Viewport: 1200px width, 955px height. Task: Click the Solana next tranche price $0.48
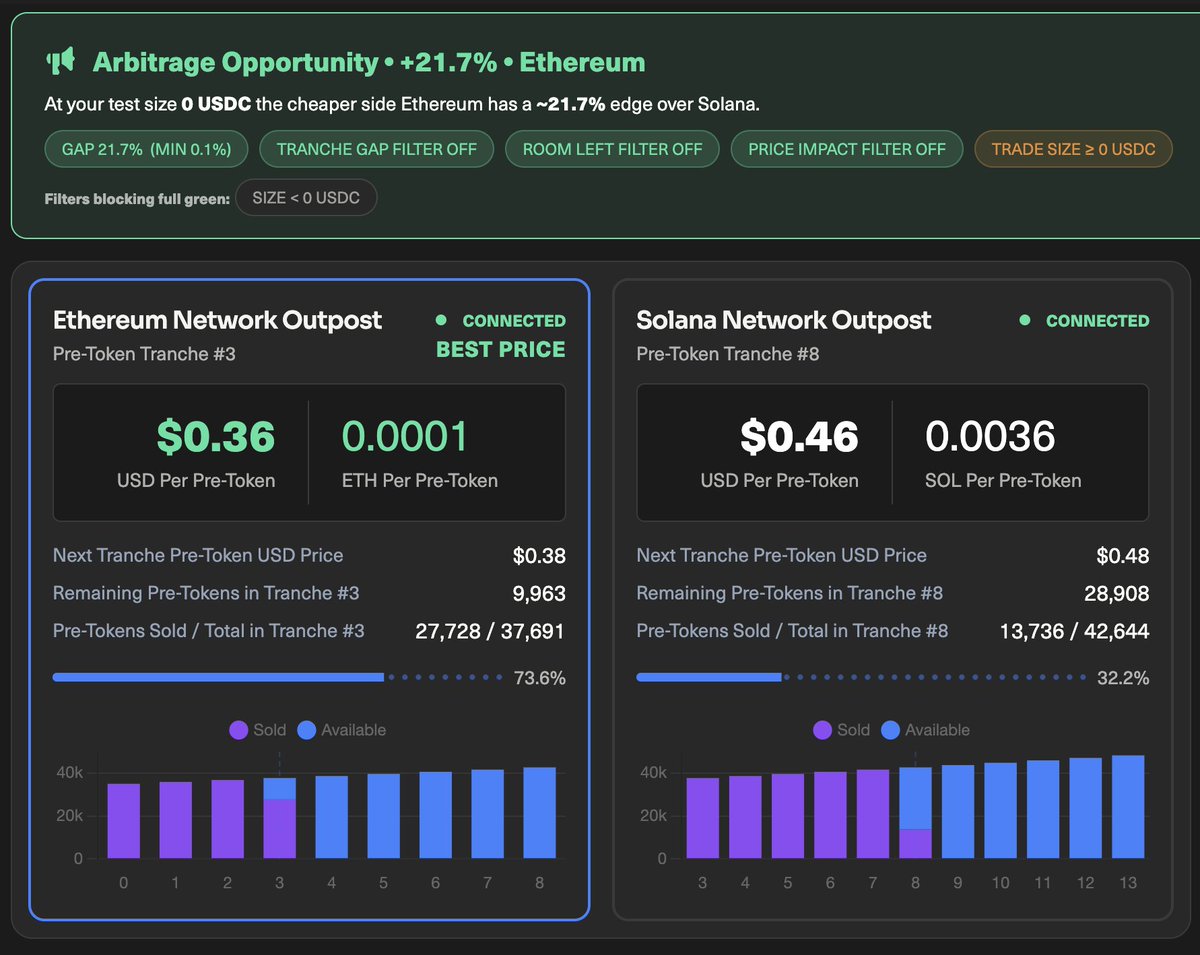(1123, 556)
